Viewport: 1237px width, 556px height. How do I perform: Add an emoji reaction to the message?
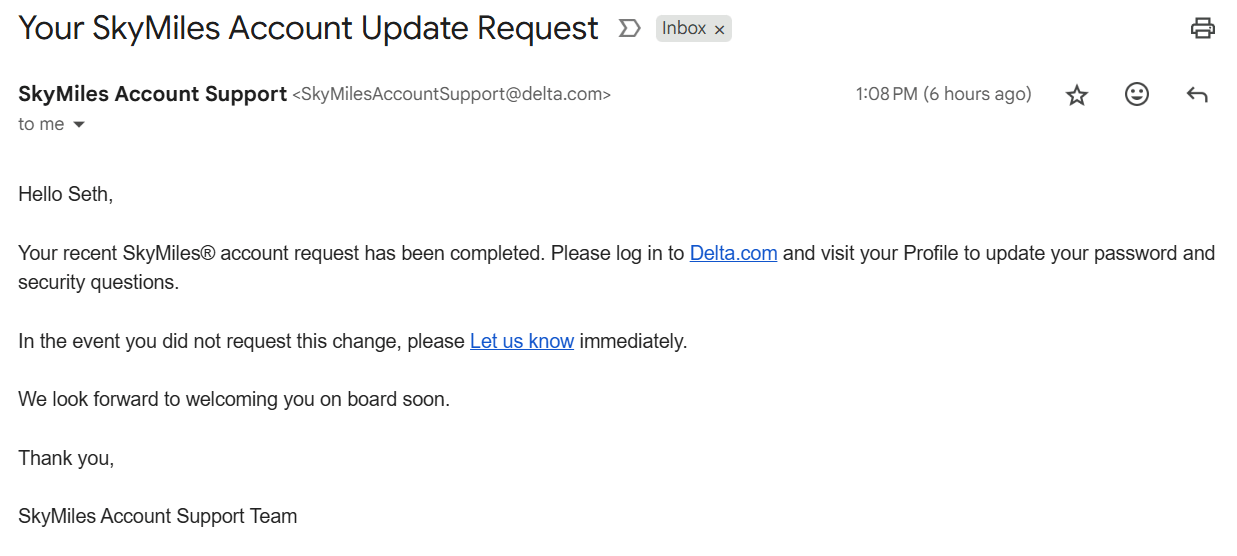1136,95
